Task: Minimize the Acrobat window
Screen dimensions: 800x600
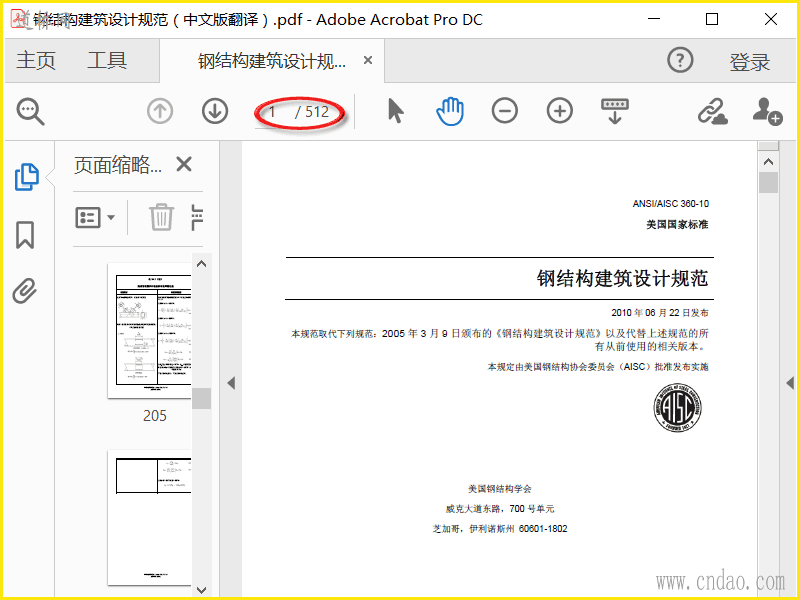Action: pos(654,19)
